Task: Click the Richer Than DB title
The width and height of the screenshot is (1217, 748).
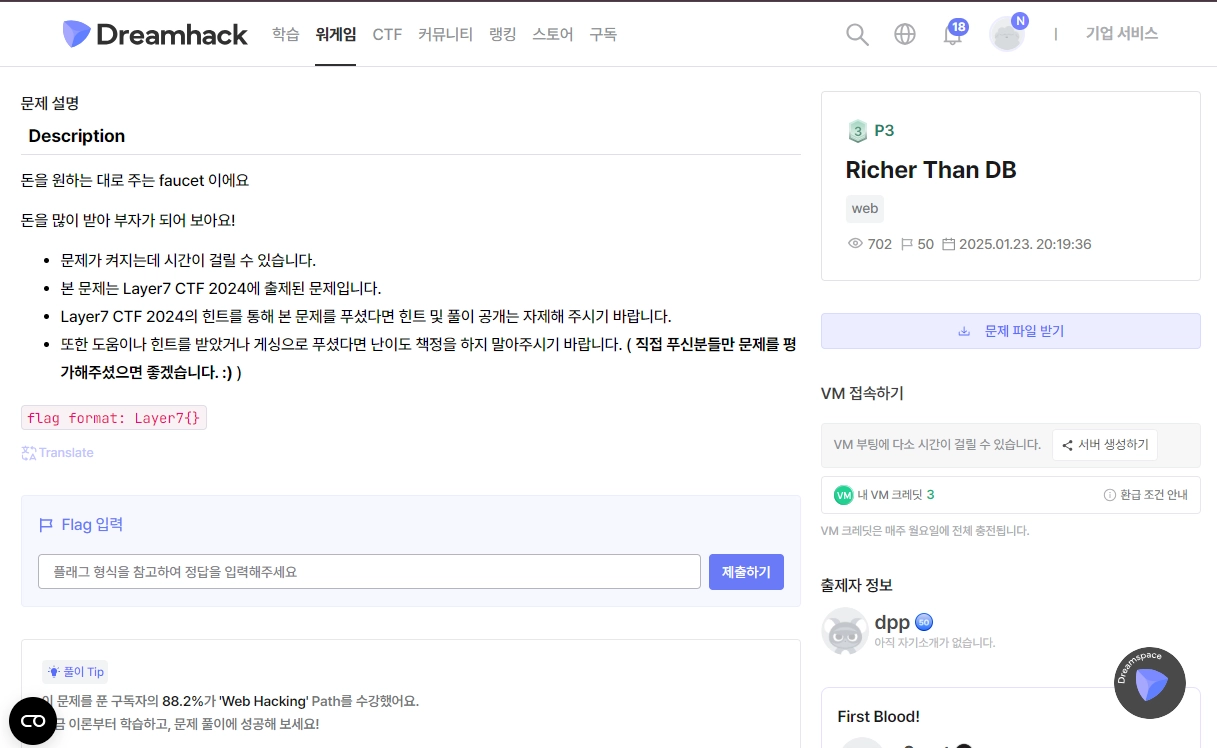Action: coord(931,170)
